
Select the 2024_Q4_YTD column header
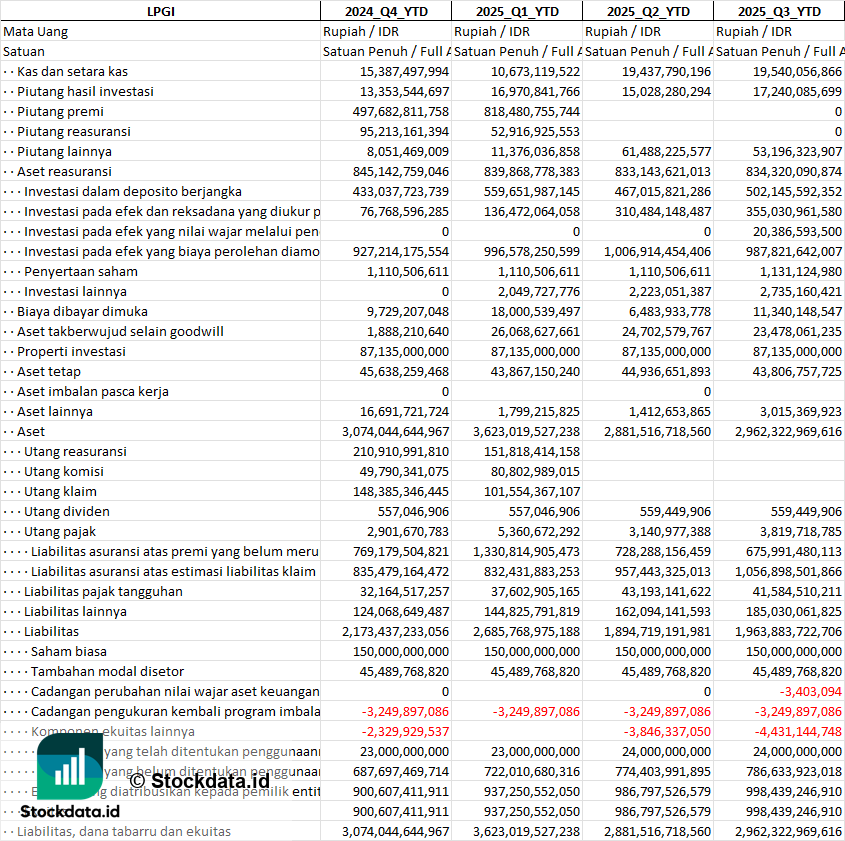point(386,11)
